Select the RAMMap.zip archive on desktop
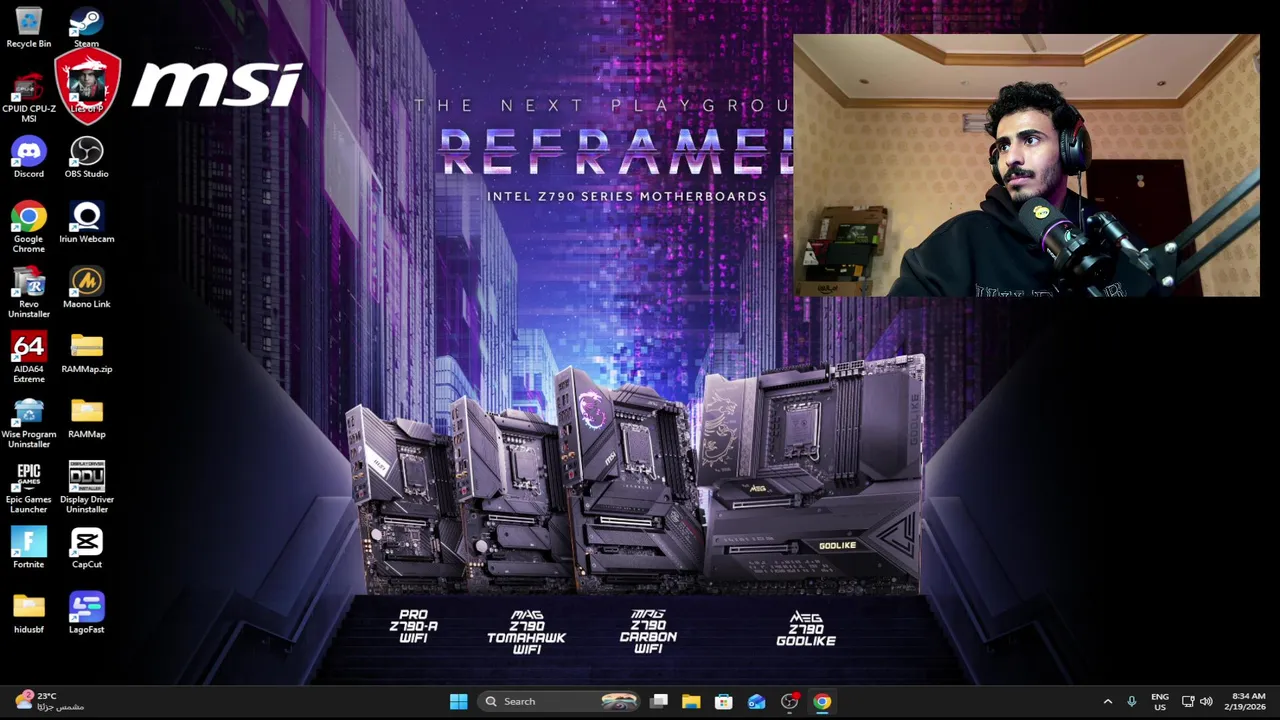This screenshot has height=720, width=1280. (x=87, y=352)
